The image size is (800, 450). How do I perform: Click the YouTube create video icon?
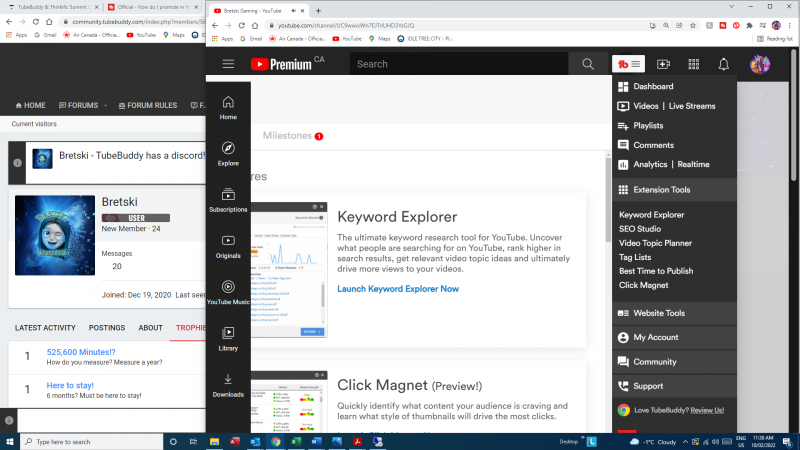coord(663,64)
